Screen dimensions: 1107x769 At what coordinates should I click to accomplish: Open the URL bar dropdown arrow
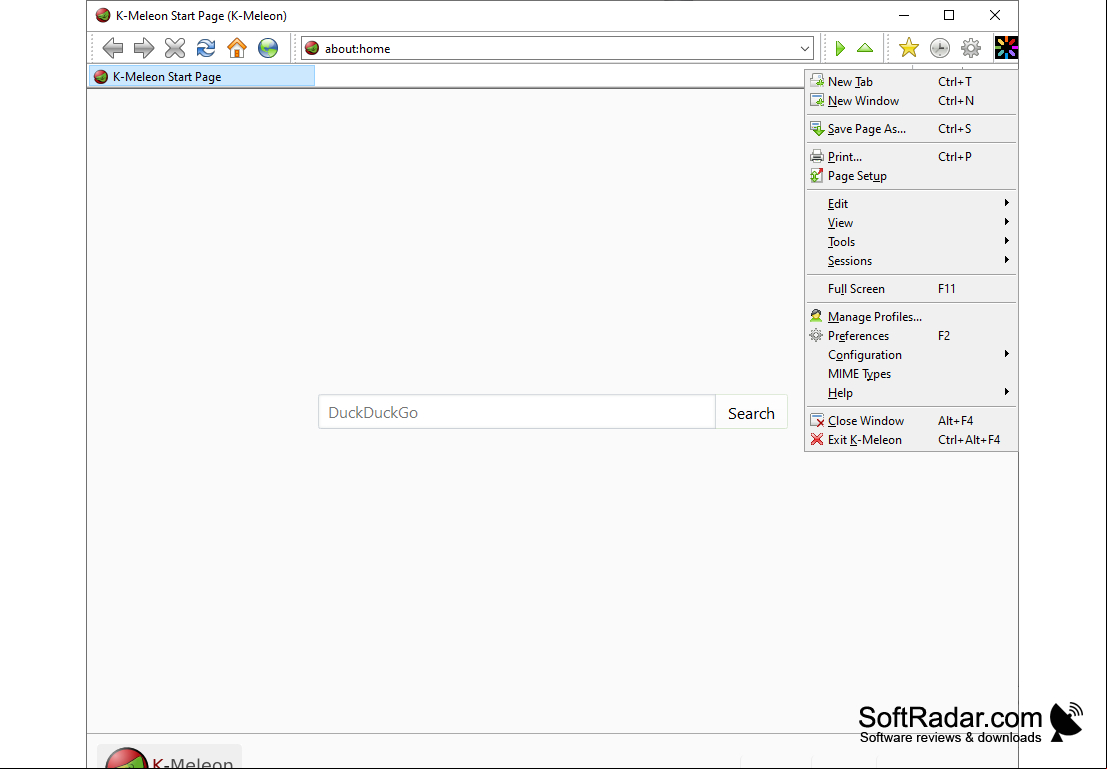[x=805, y=48]
